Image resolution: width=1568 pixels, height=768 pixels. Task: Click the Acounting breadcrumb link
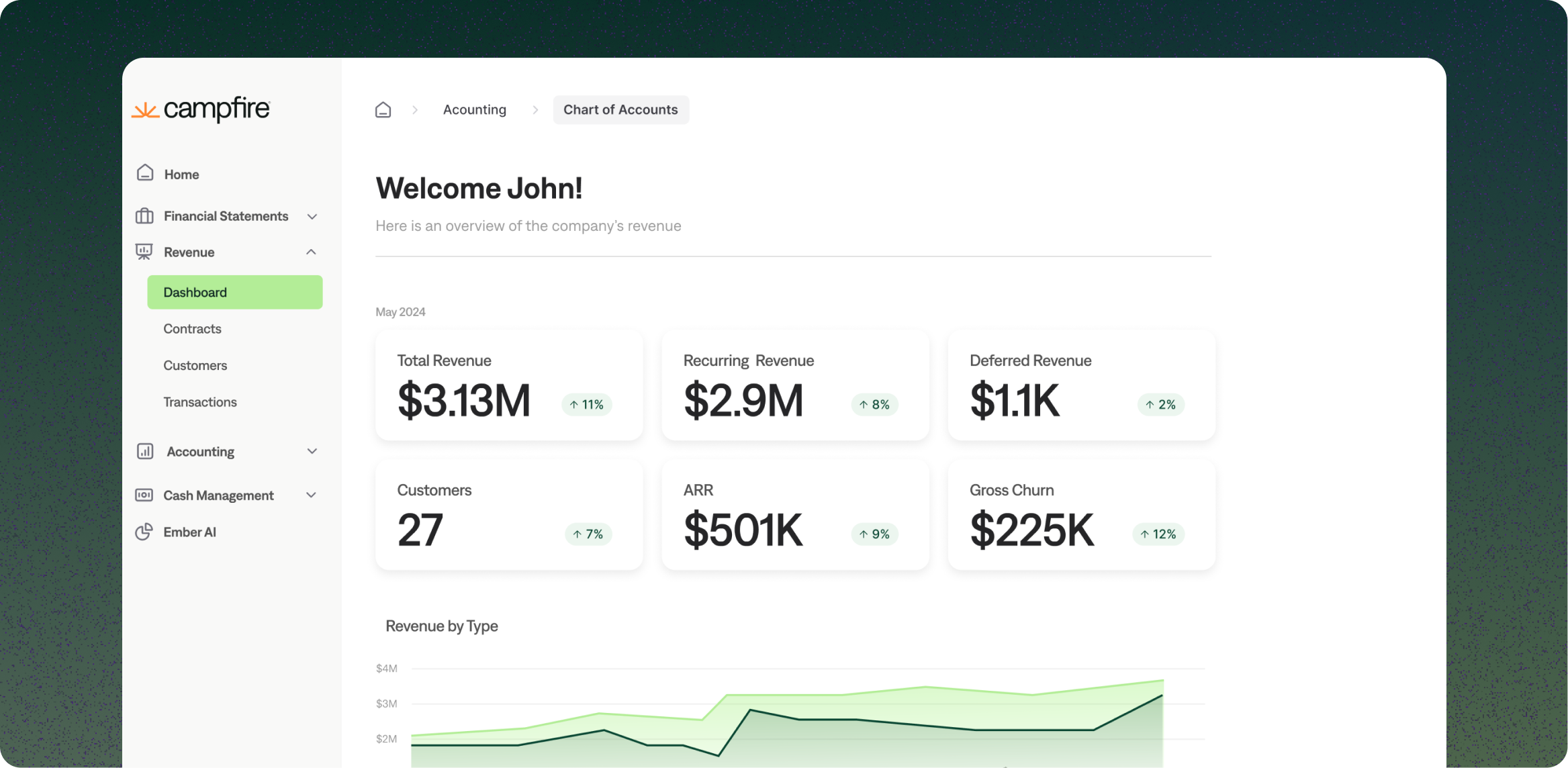(474, 109)
